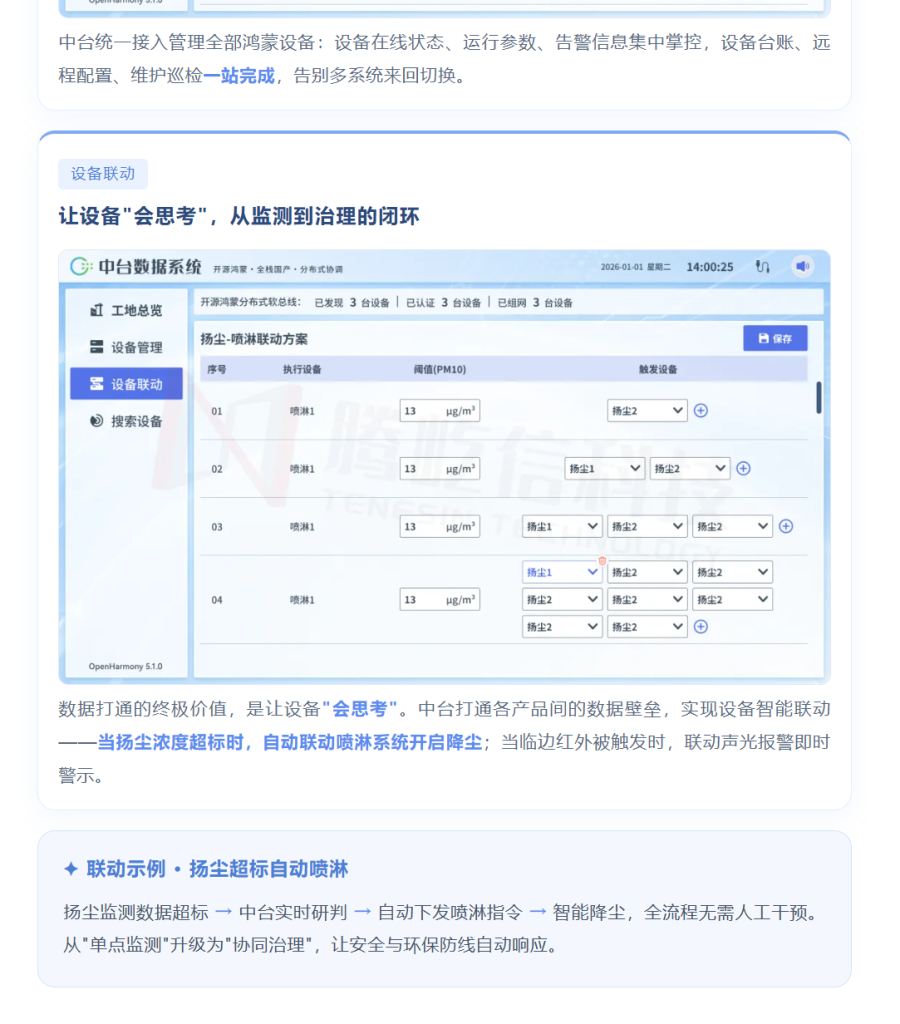The width and height of the screenshot is (900, 1024).
Task: Click the 喷淋1 device cell in row 04
Action: pos(302,600)
